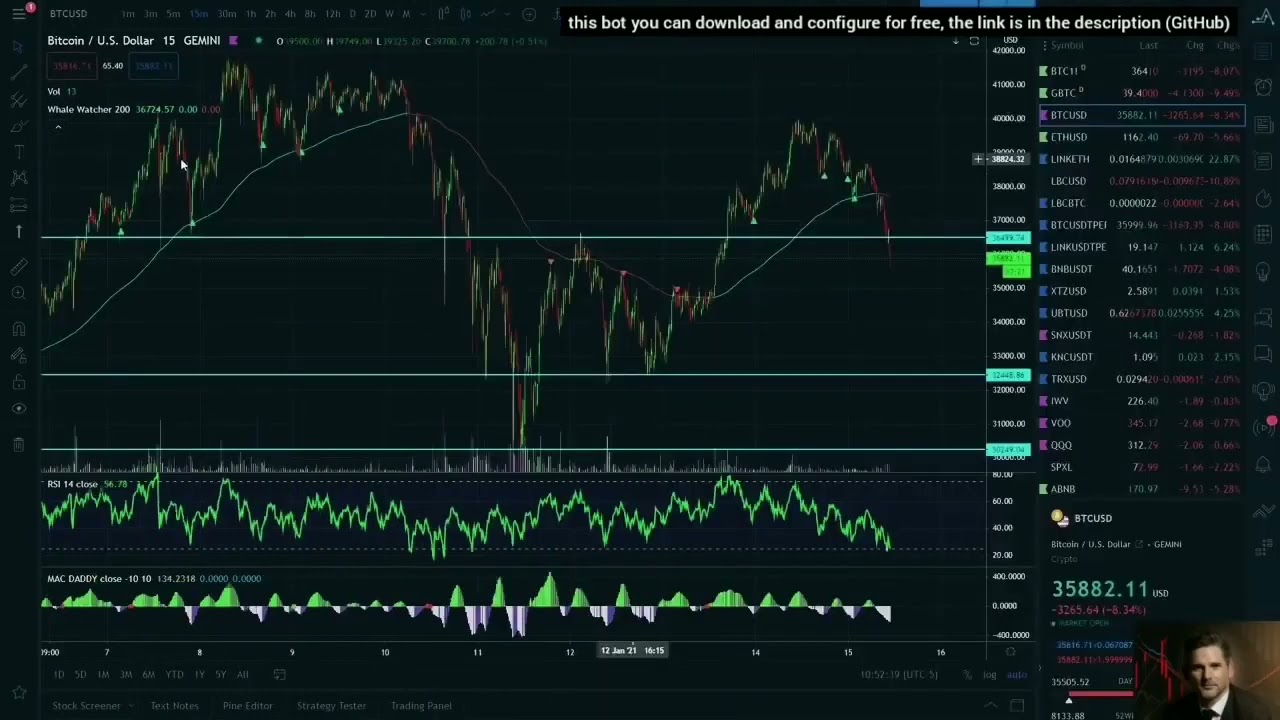Toggle the hide-all-drawings eye icon
Image resolution: width=1280 pixels, height=720 pixels.
[x=18, y=408]
